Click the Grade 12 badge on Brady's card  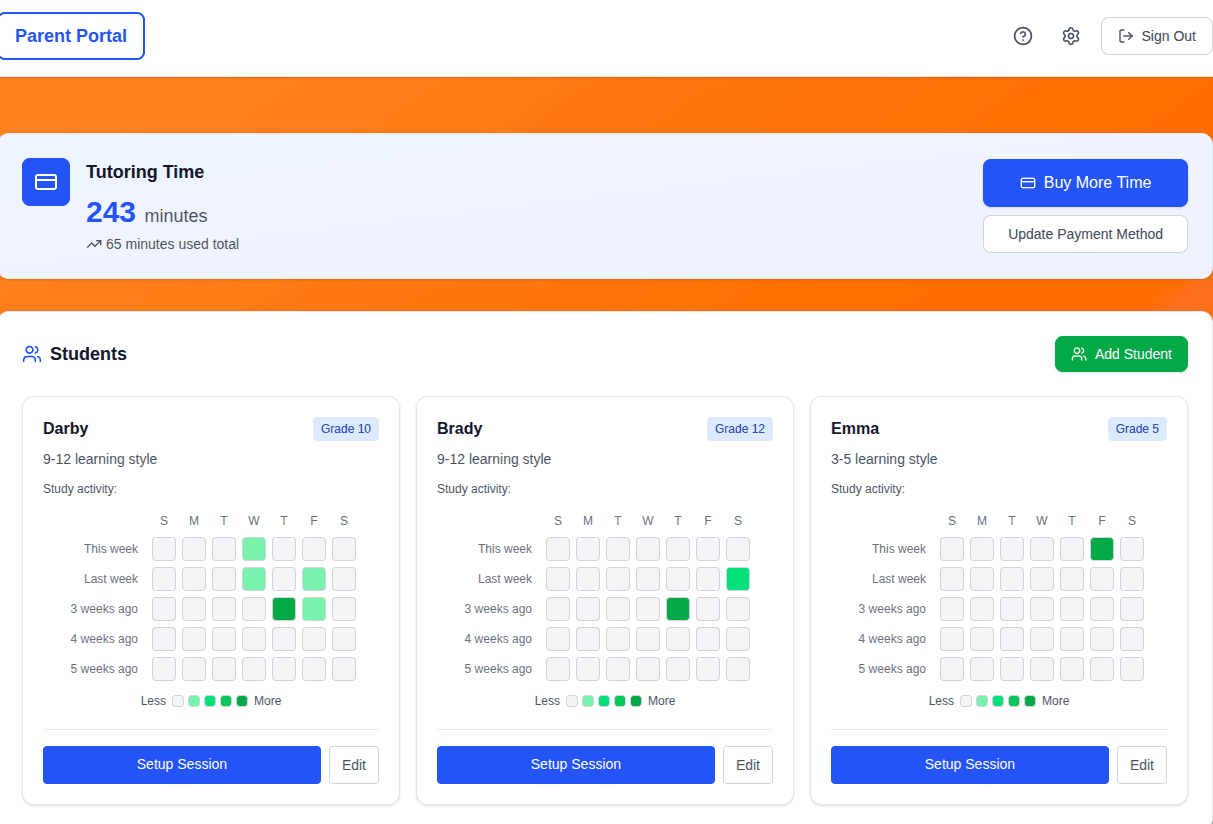pyautogui.click(x=740, y=428)
